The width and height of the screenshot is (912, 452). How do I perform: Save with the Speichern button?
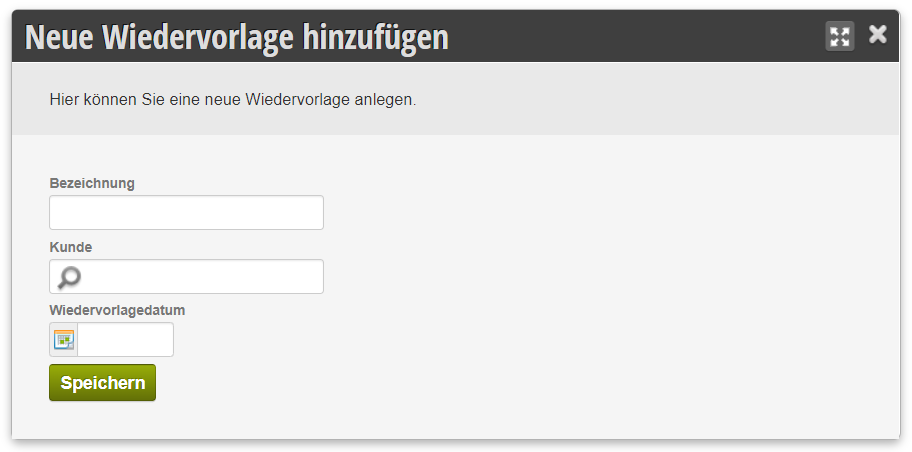102,383
